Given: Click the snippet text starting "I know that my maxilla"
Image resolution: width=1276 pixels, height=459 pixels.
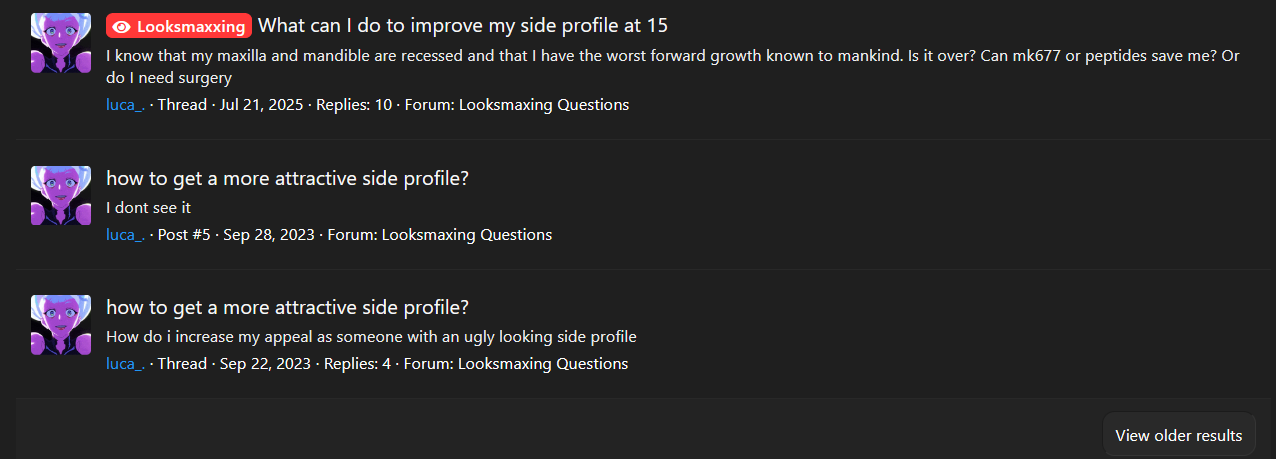Looking at the screenshot, I should point(673,66).
